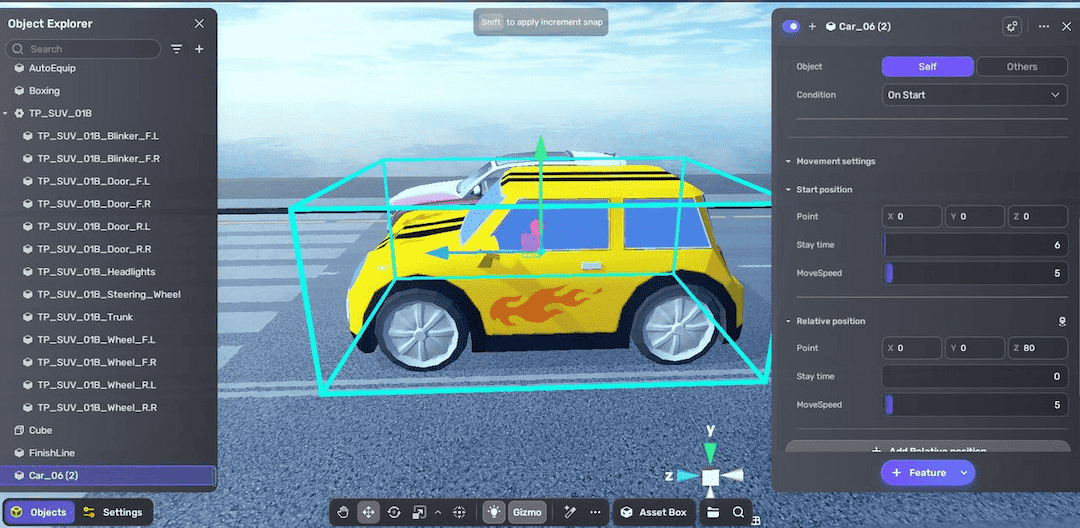1080x528 pixels.
Task: Collapse the TP_SUV_01B tree node
Action: pyautogui.click(x=6, y=114)
